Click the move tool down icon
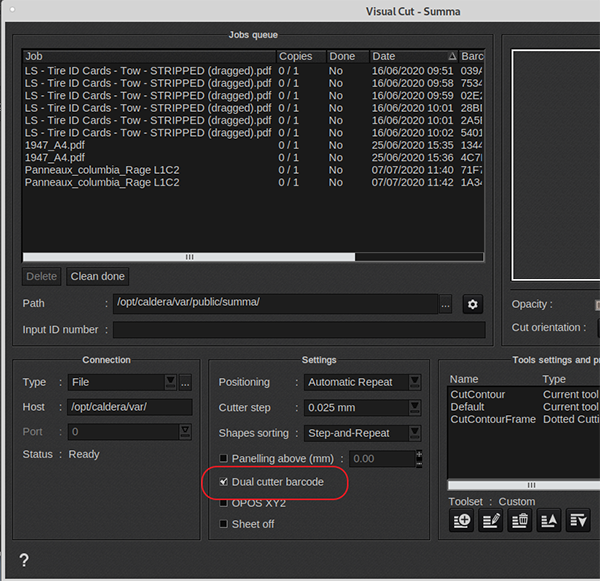 [x=578, y=521]
